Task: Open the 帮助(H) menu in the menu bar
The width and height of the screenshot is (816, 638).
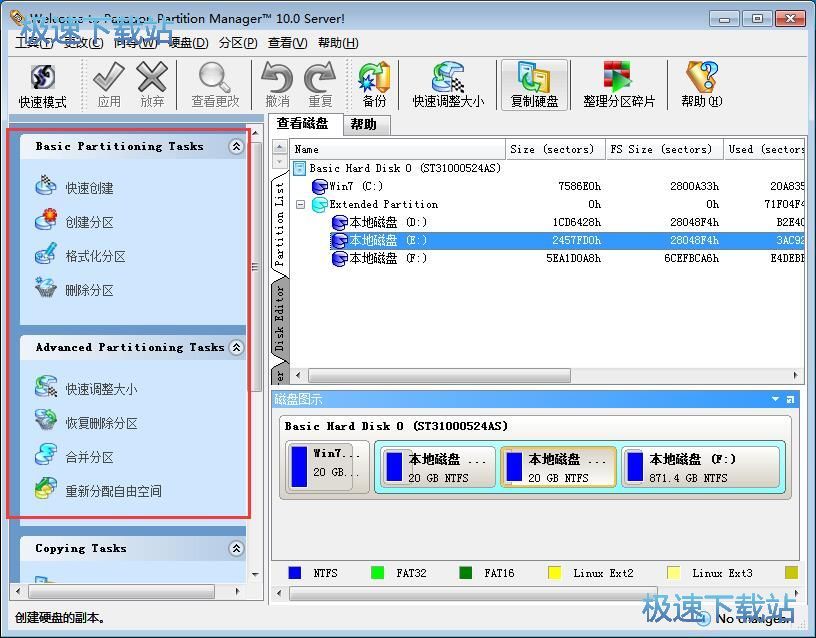Action: pos(338,43)
